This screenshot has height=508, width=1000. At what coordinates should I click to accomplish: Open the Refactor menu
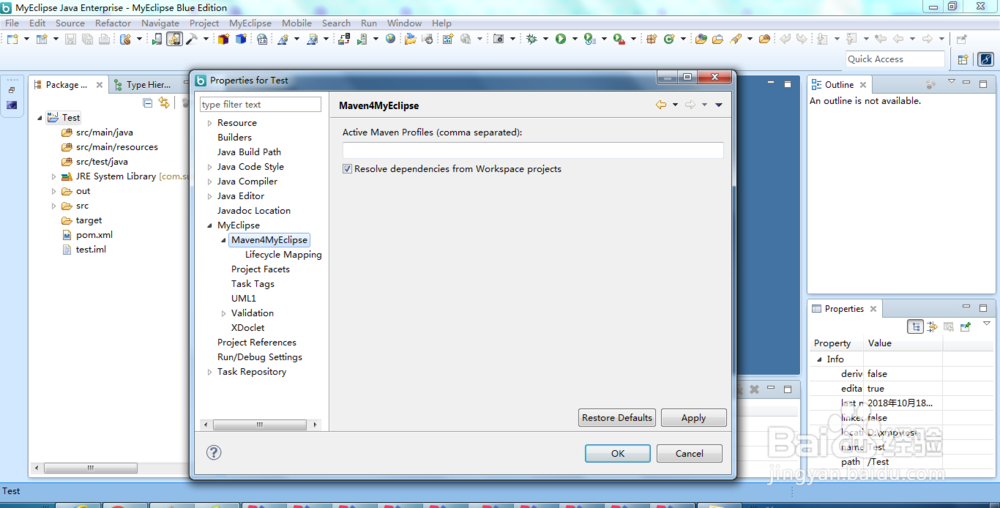pyautogui.click(x=113, y=23)
